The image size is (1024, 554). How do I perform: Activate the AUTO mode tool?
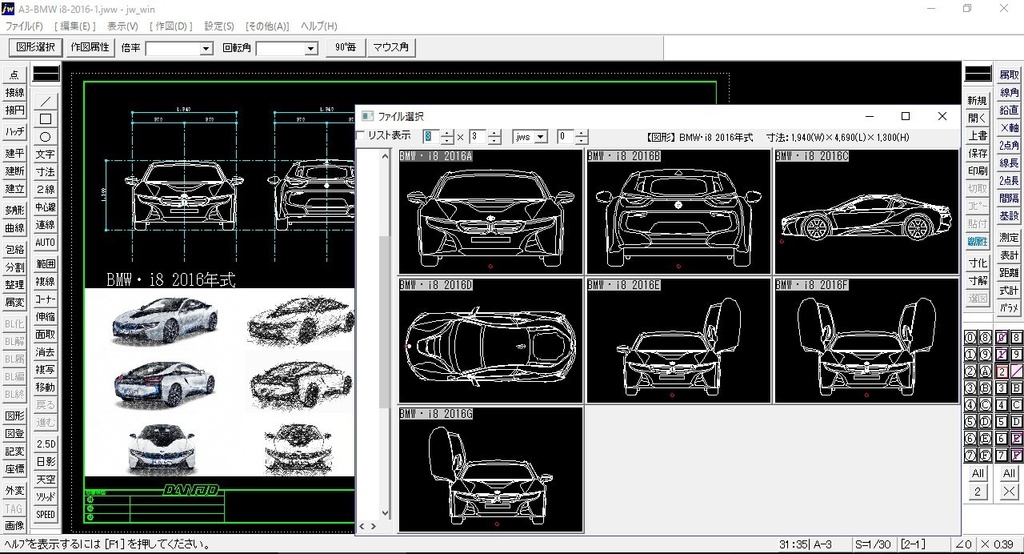pyautogui.click(x=45, y=242)
